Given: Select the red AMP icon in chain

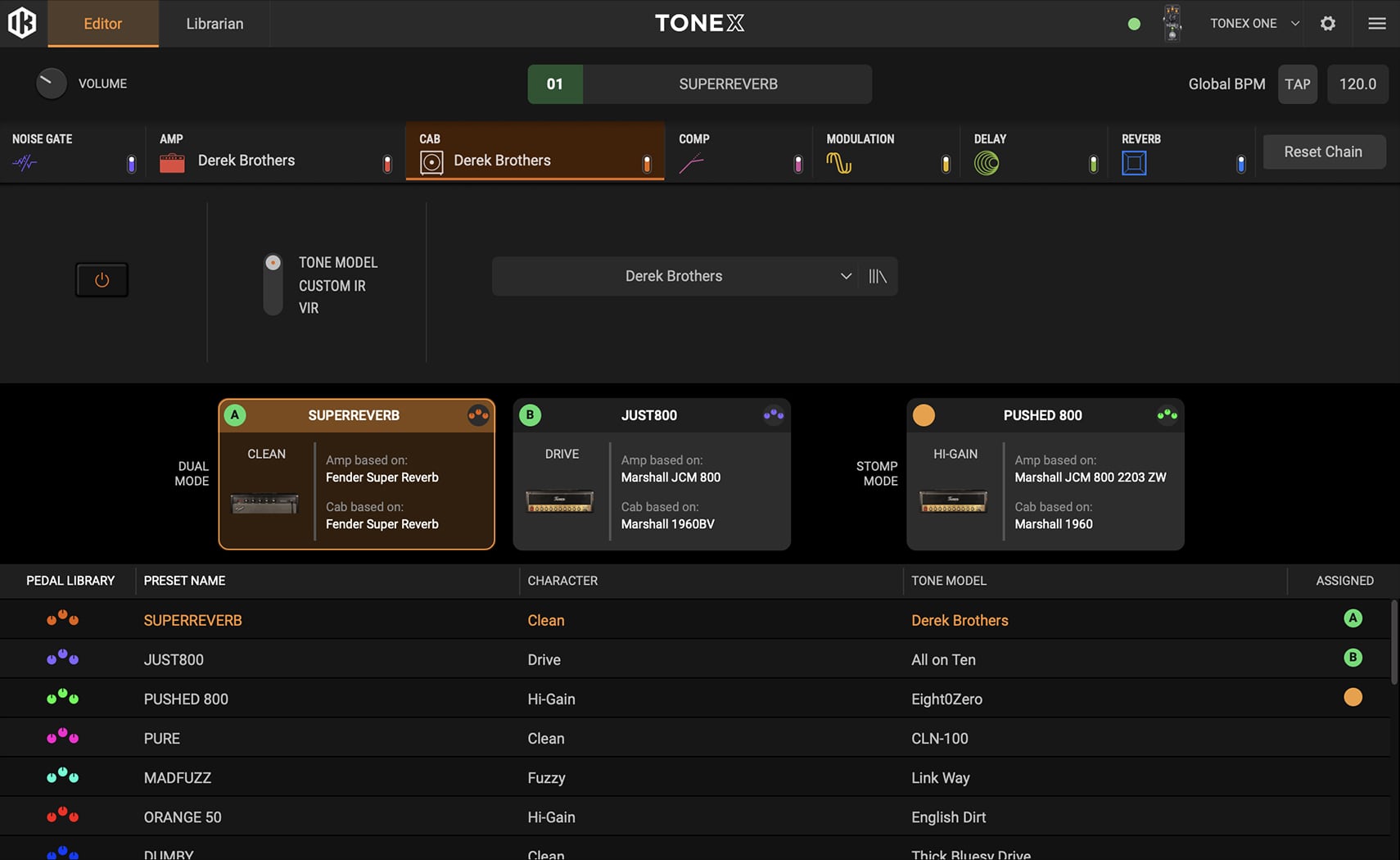Looking at the screenshot, I should click(172, 163).
